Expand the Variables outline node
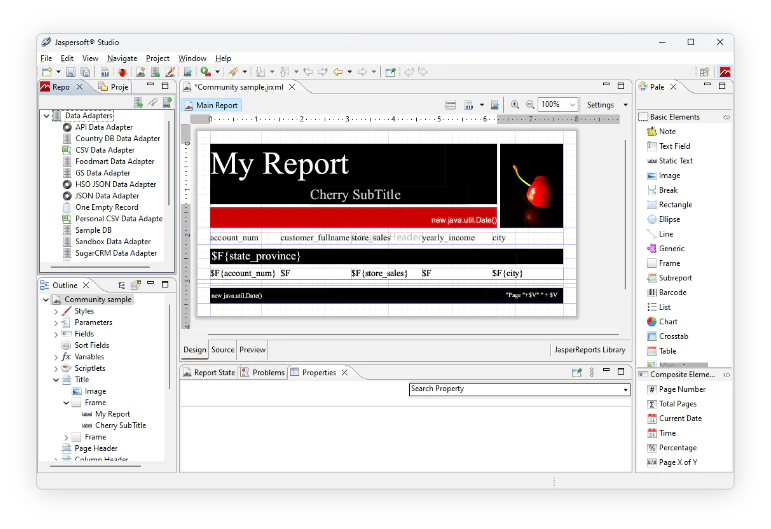The width and height of the screenshot is (771, 529). (56, 357)
